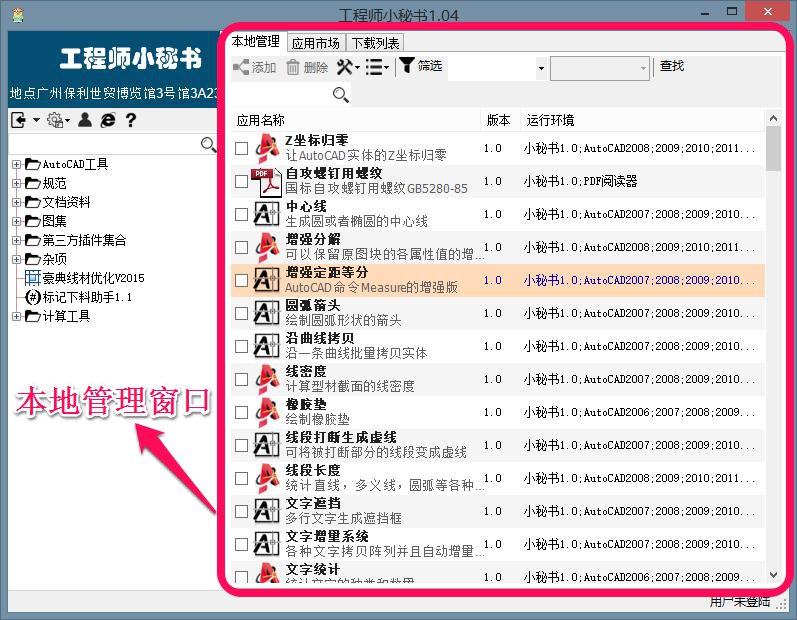797x620 pixels.
Task: Click the icon of 线段长度 row
Action: point(267,478)
